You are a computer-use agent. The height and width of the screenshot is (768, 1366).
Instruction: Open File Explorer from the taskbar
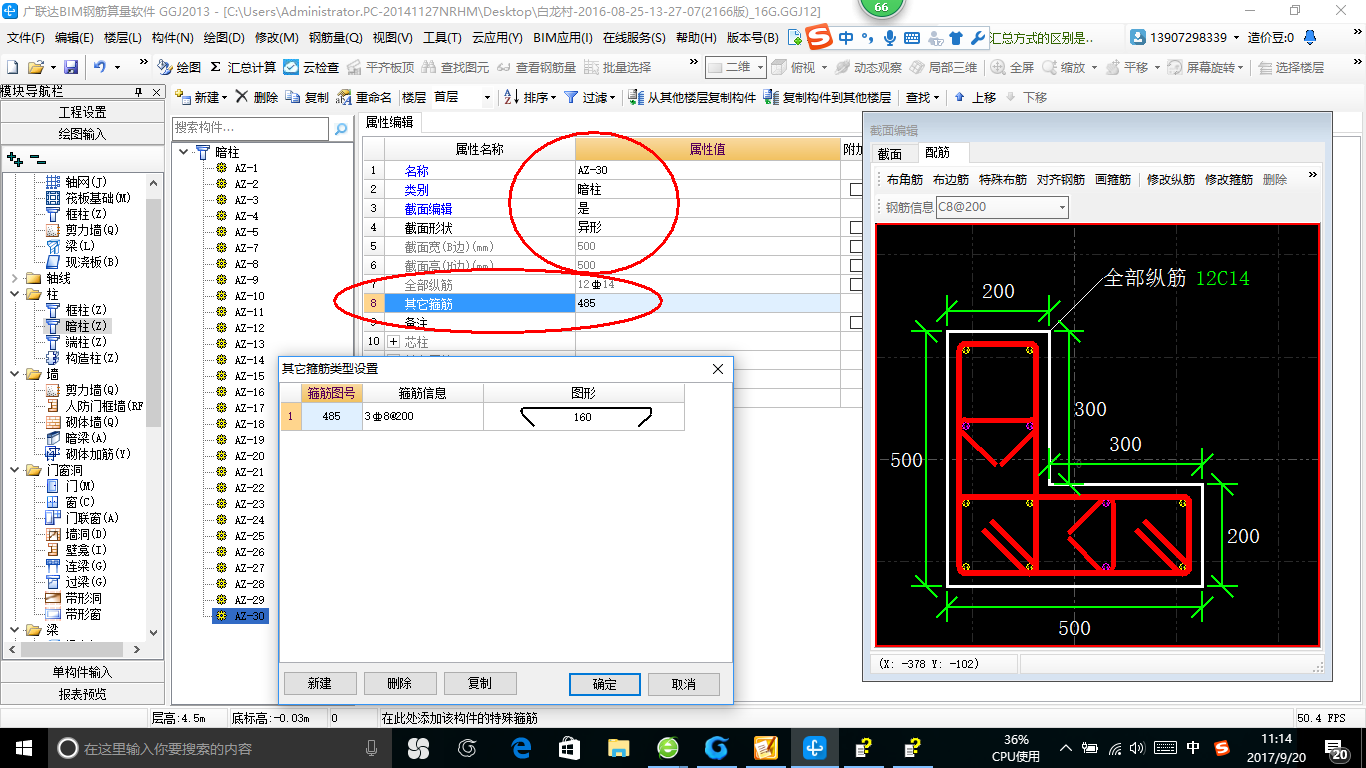tap(618, 748)
